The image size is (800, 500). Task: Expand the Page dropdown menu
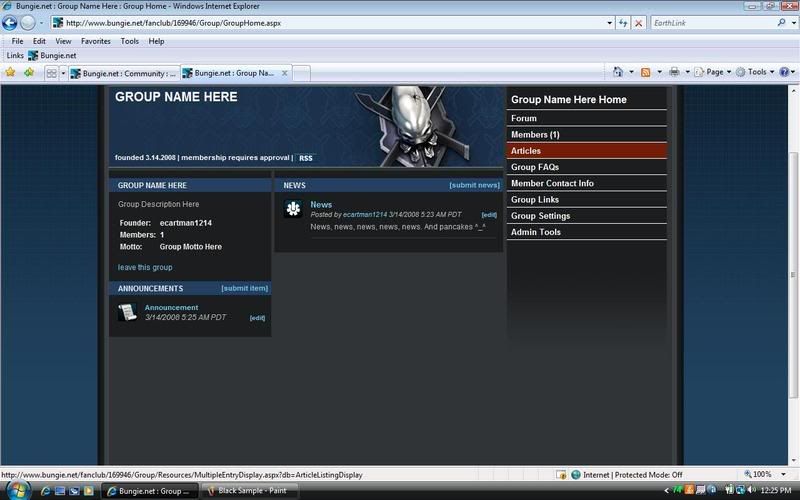(x=714, y=72)
